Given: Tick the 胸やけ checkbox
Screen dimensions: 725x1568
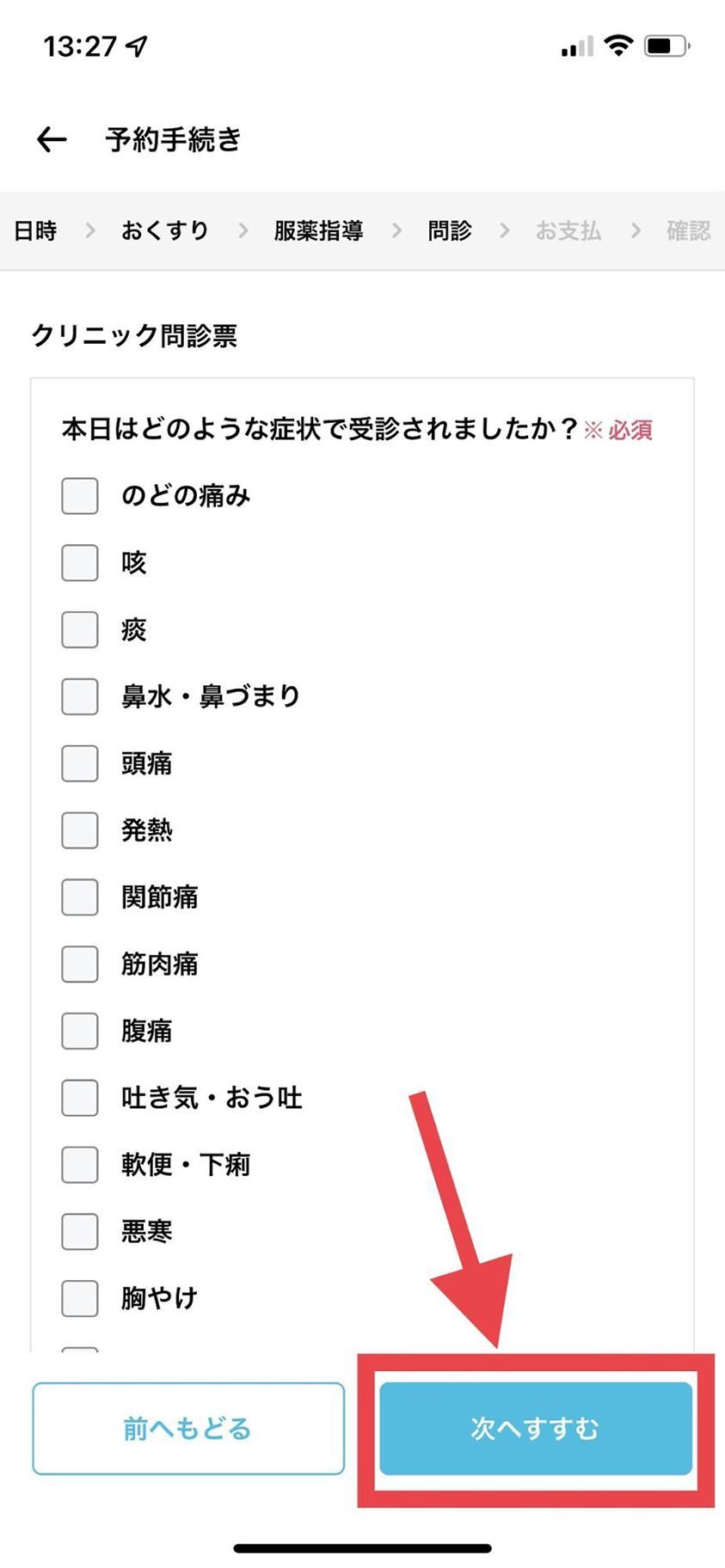Looking at the screenshot, I should (80, 1298).
